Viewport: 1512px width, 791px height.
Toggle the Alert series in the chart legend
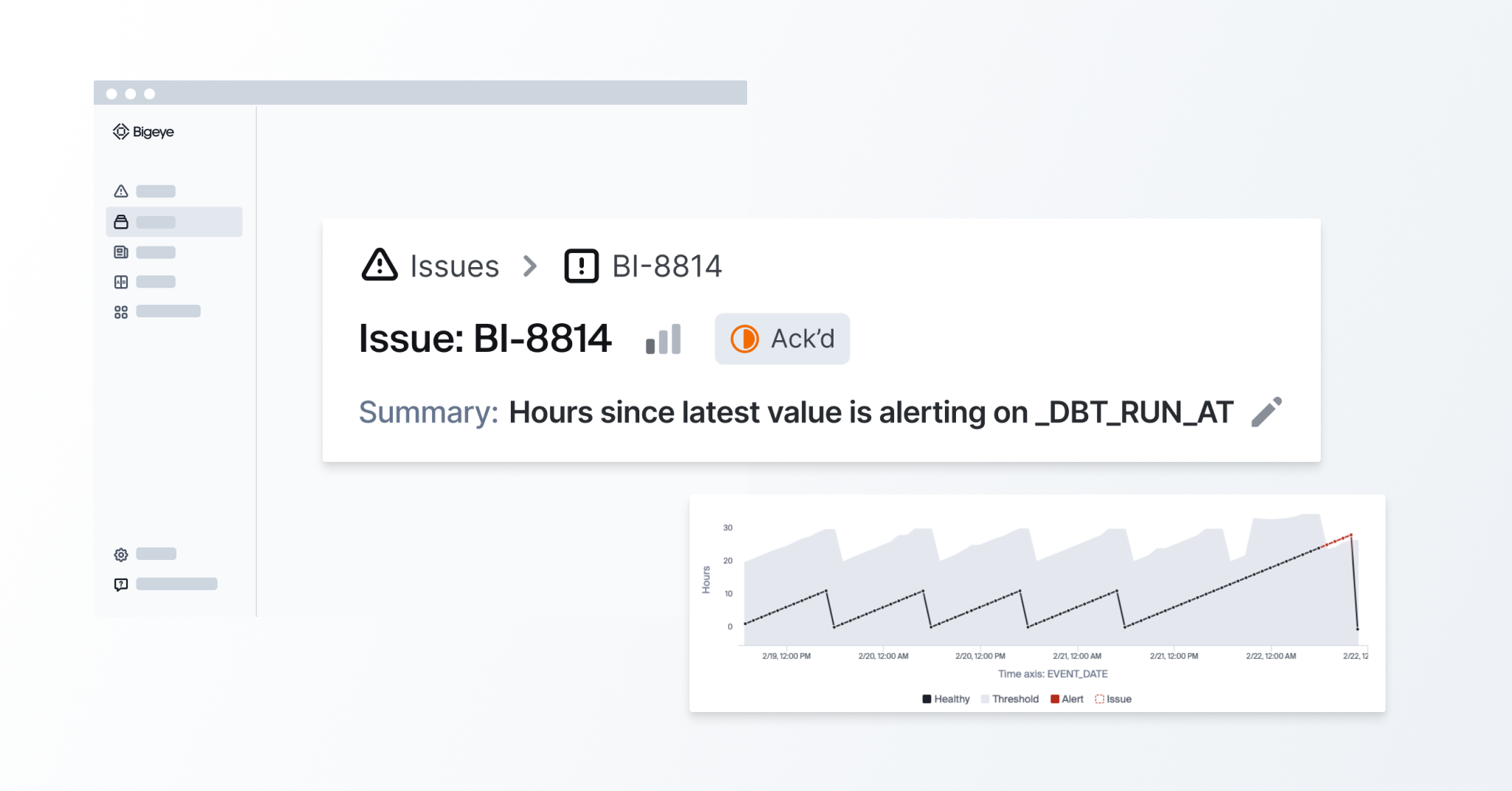tap(1067, 699)
